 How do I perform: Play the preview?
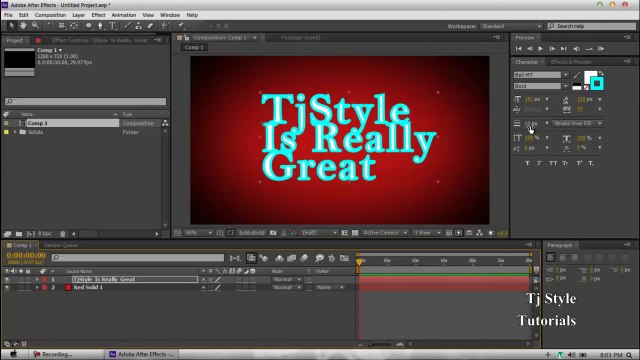point(541,49)
